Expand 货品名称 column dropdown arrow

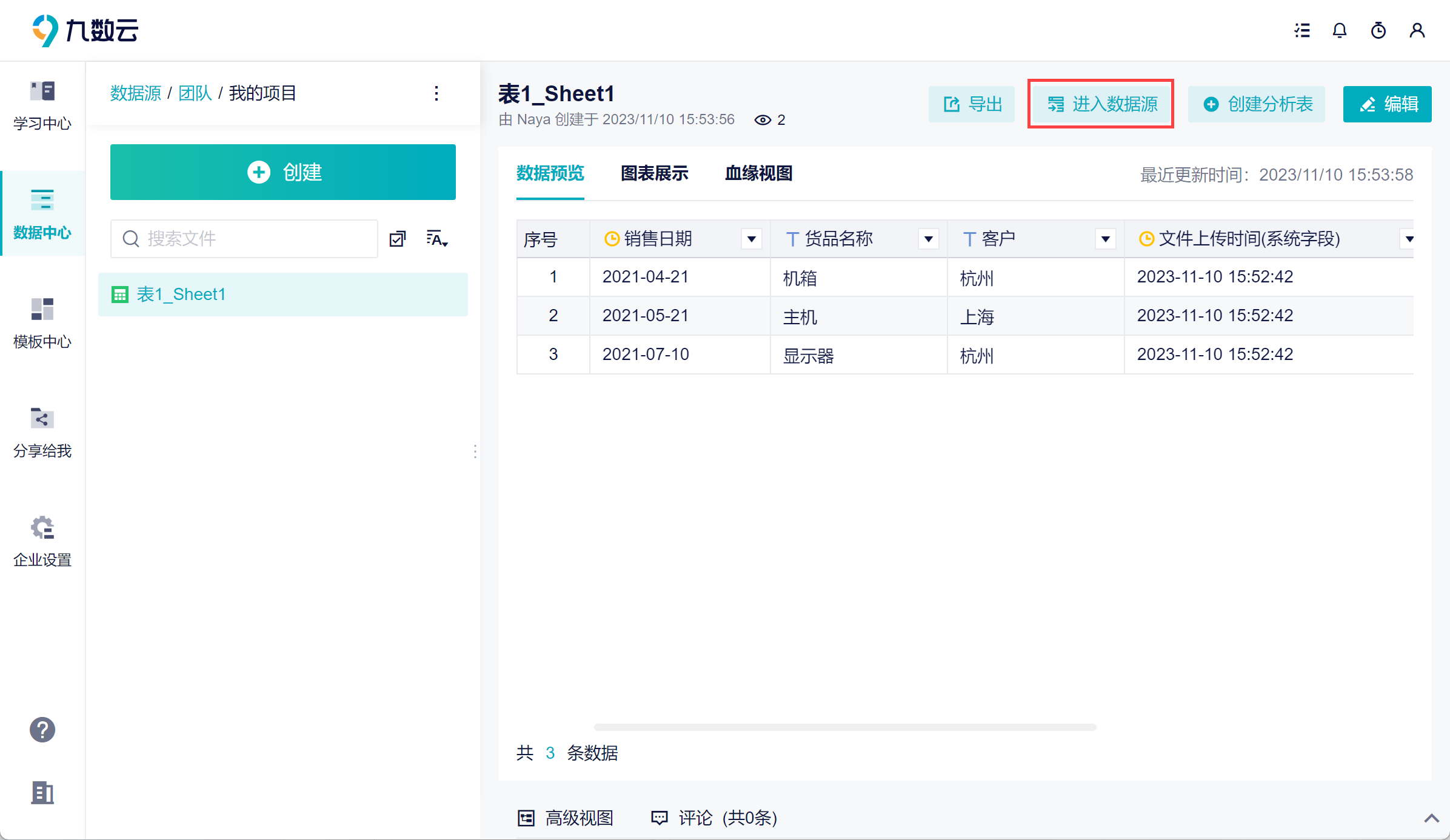[x=929, y=239]
